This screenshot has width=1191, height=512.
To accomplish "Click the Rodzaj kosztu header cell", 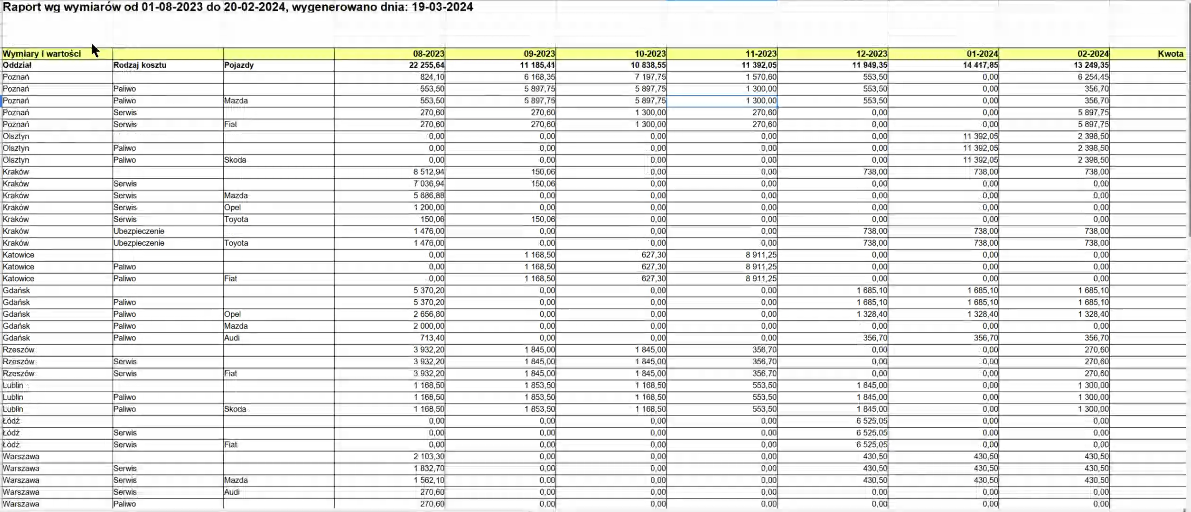I will click(167, 65).
